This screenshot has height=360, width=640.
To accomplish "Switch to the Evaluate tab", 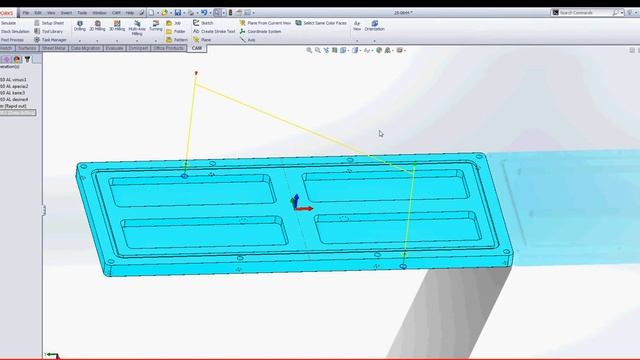I will [x=114, y=48].
